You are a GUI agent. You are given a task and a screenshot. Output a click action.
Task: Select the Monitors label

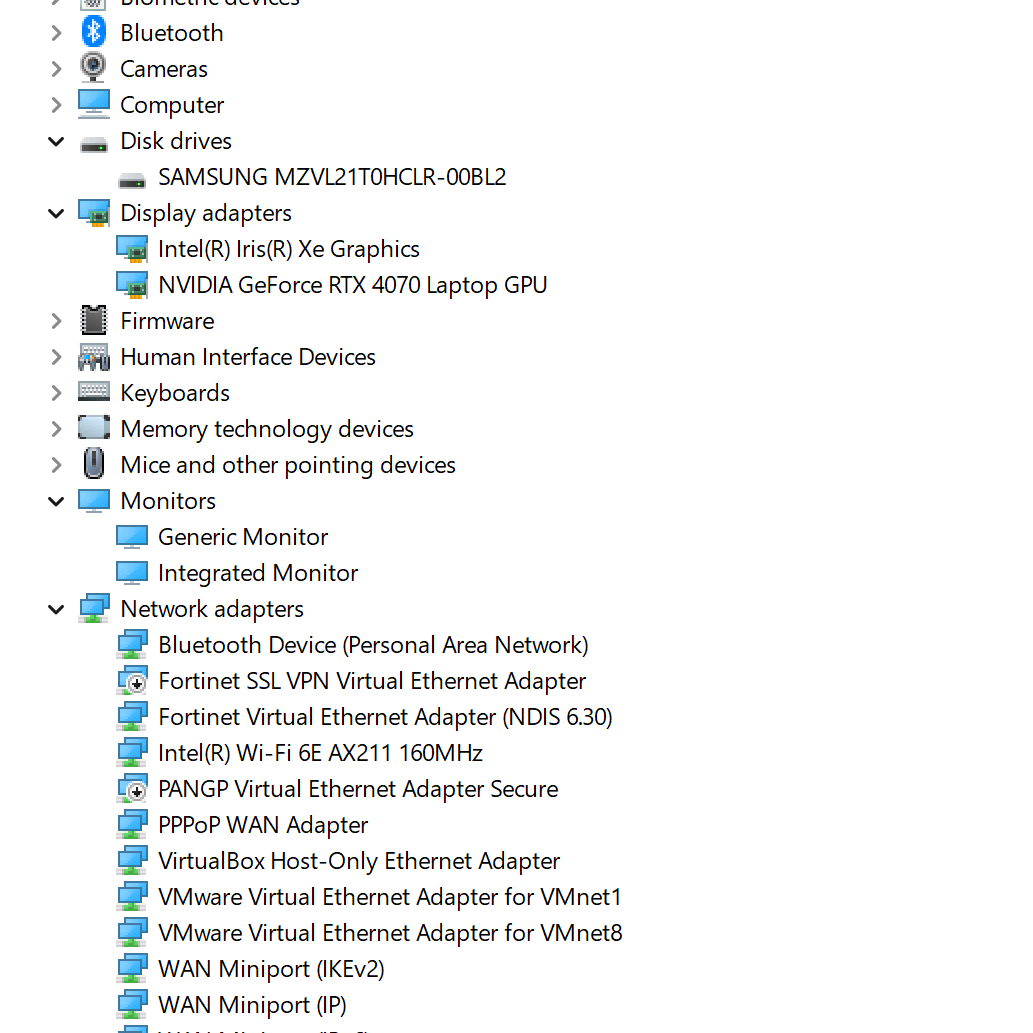[x=168, y=501]
